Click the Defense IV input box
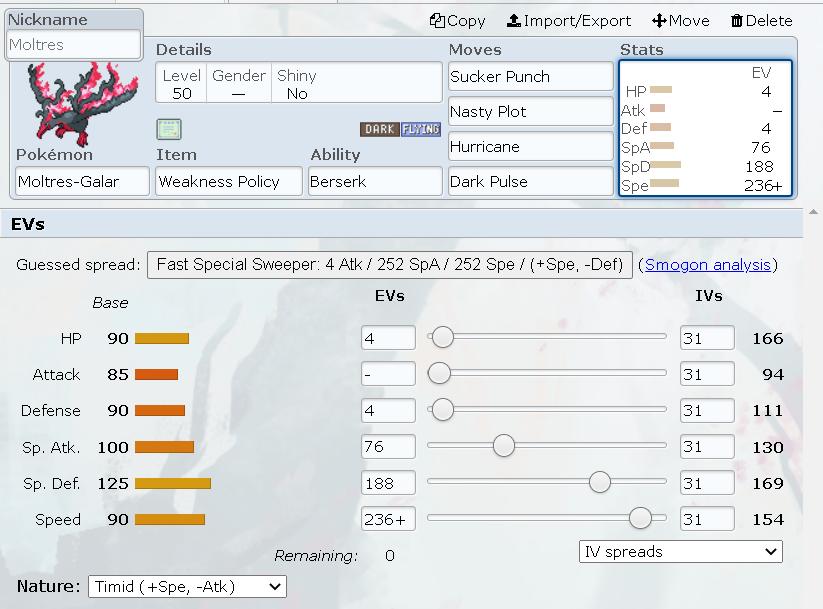This screenshot has height=609, width=823. [x=707, y=411]
